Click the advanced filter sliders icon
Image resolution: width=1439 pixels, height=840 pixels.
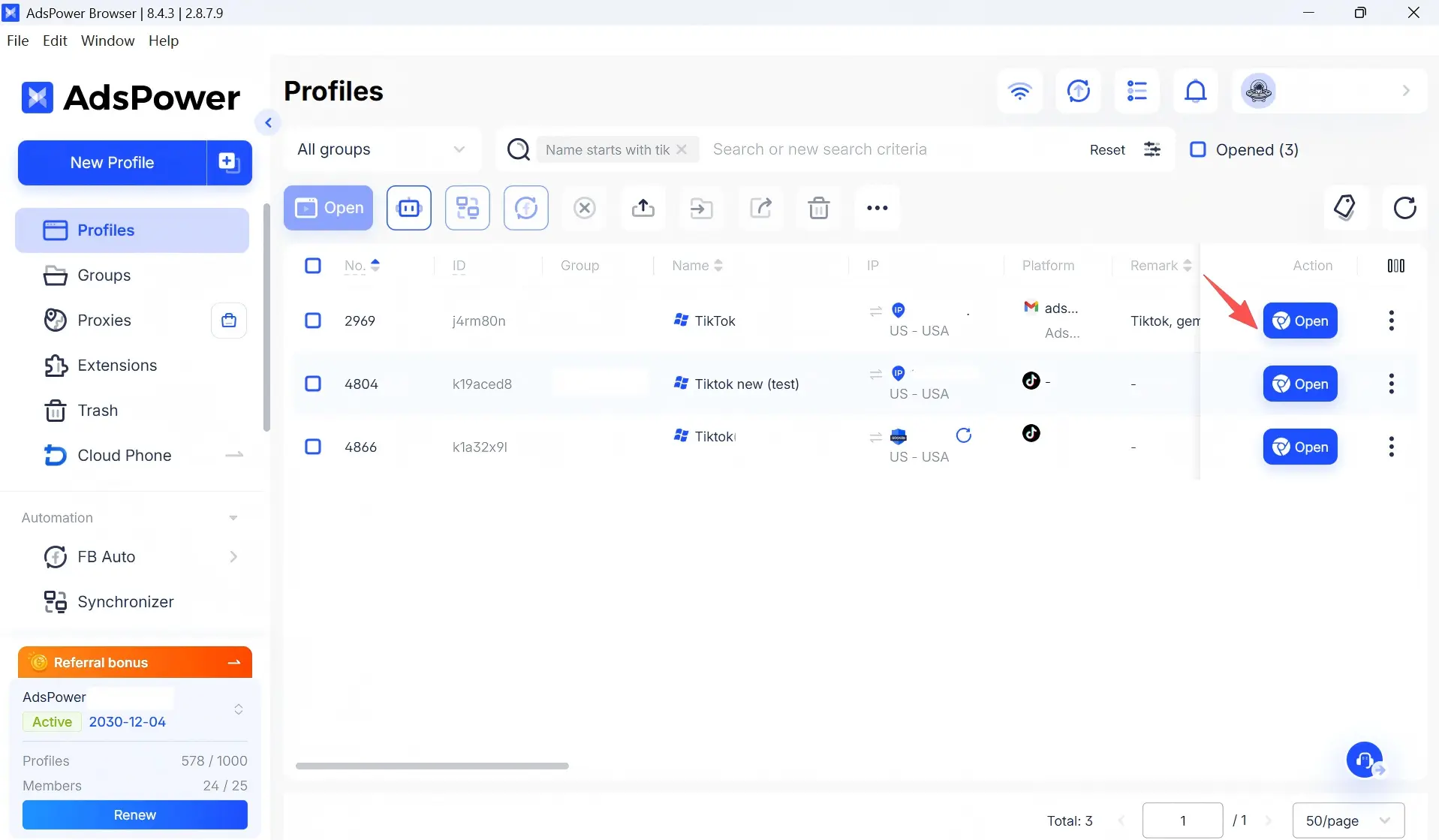pos(1152,149)
